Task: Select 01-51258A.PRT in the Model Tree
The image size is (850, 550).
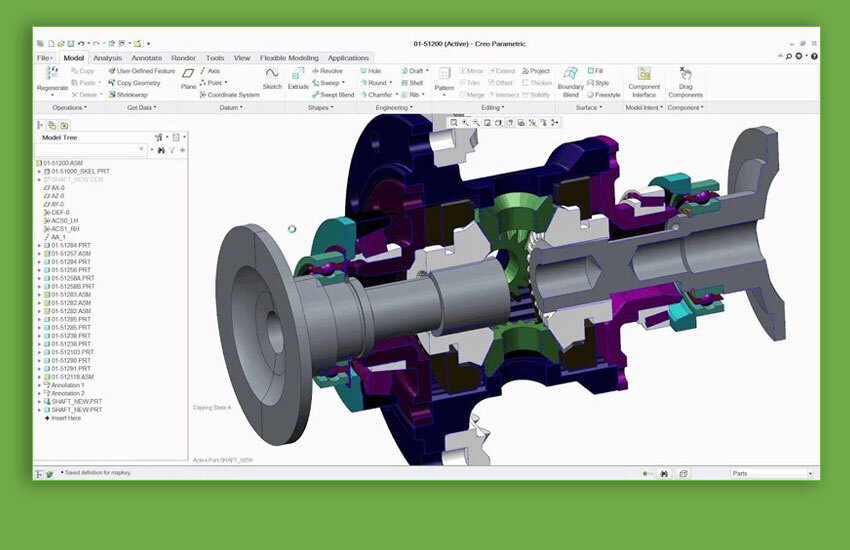Action: tap(69, 278)
